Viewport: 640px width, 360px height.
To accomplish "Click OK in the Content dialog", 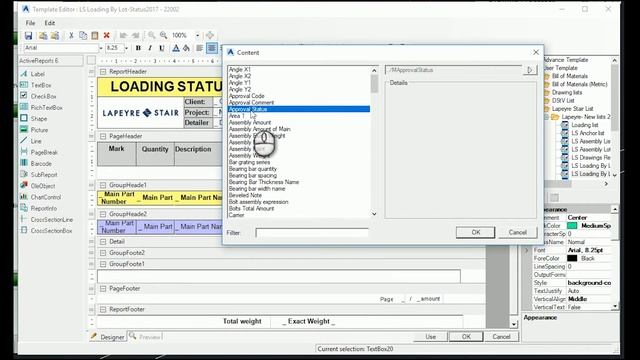I will [x=476, y=232].
